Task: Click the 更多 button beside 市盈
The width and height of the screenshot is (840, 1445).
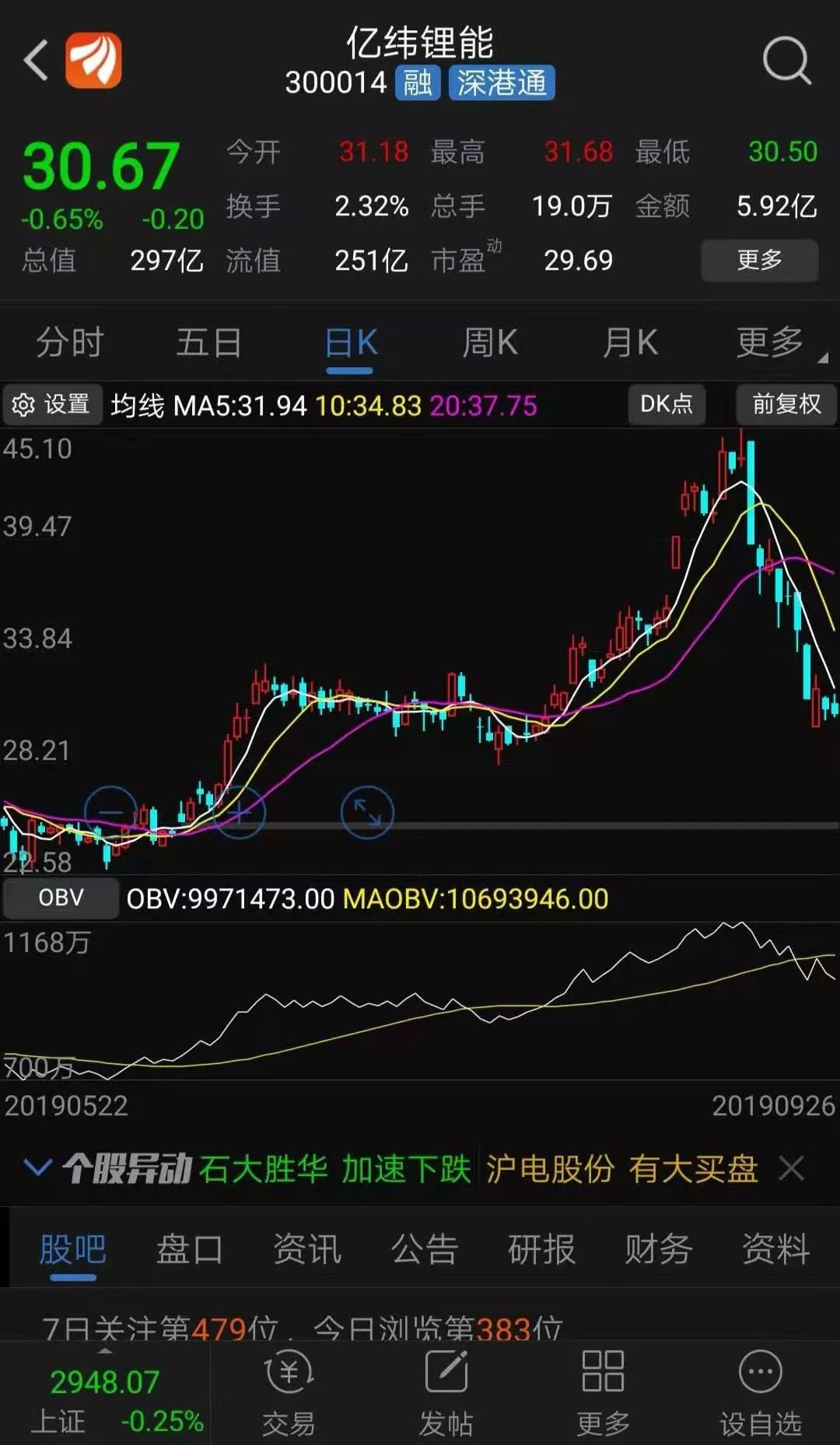Action: (760, 260)
